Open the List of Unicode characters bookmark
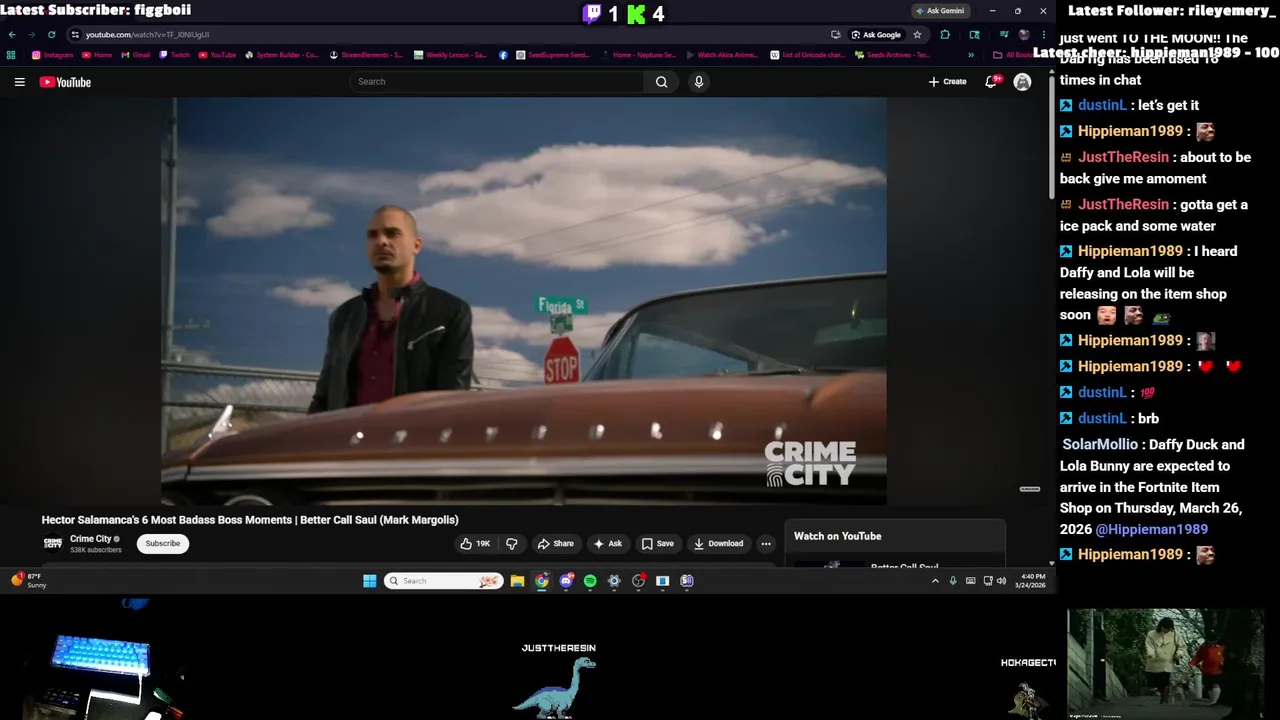 coord(808,55)
